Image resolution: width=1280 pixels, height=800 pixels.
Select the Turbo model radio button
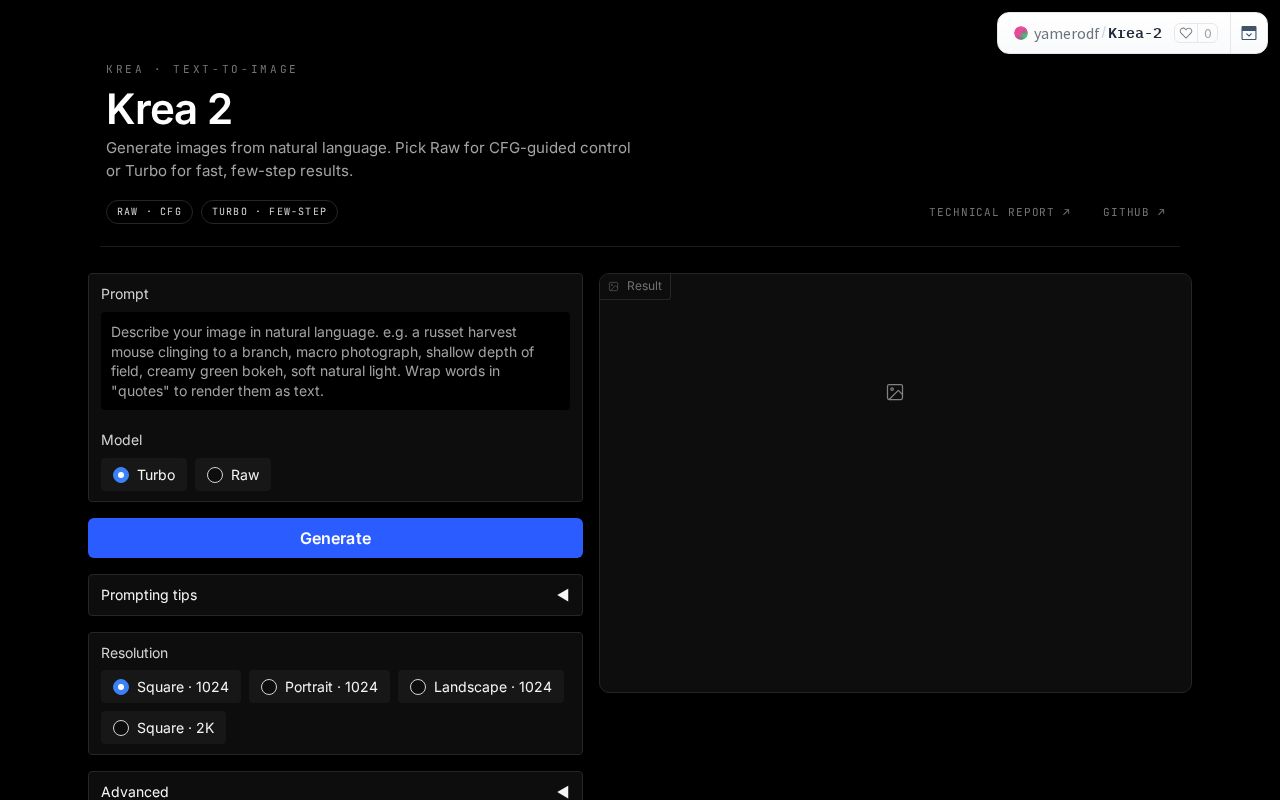144,475
